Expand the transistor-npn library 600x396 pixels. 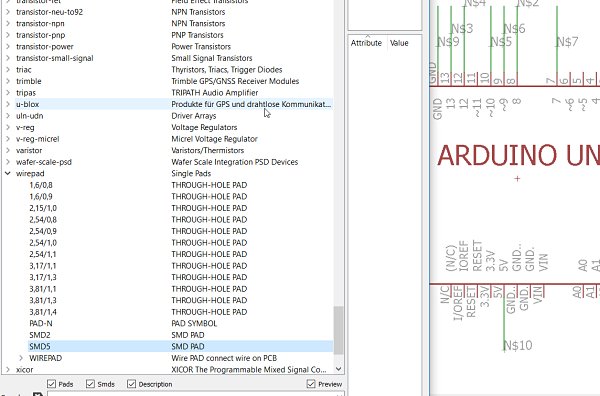[x=8, y=23]
